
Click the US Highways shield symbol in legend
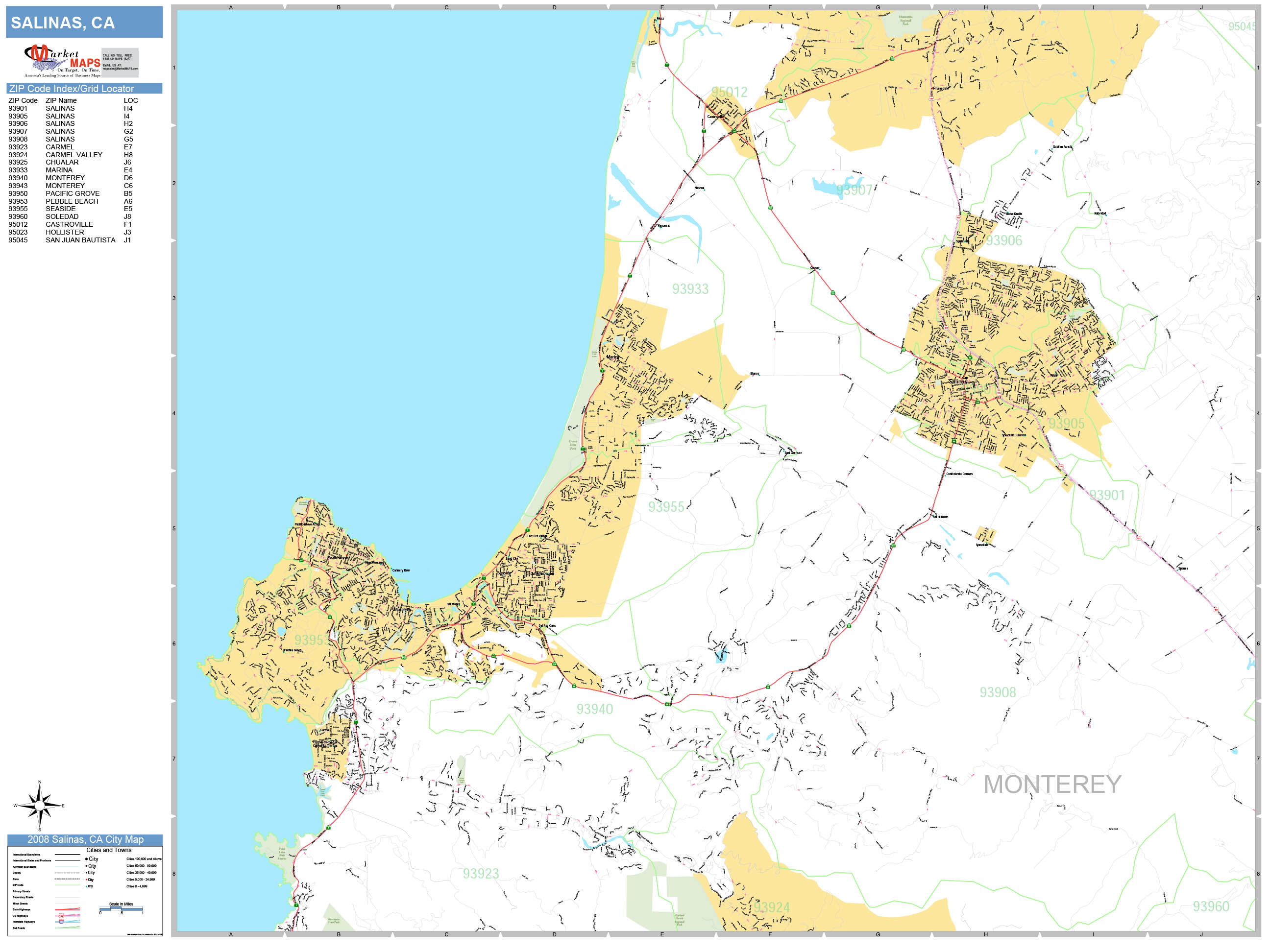61,916
